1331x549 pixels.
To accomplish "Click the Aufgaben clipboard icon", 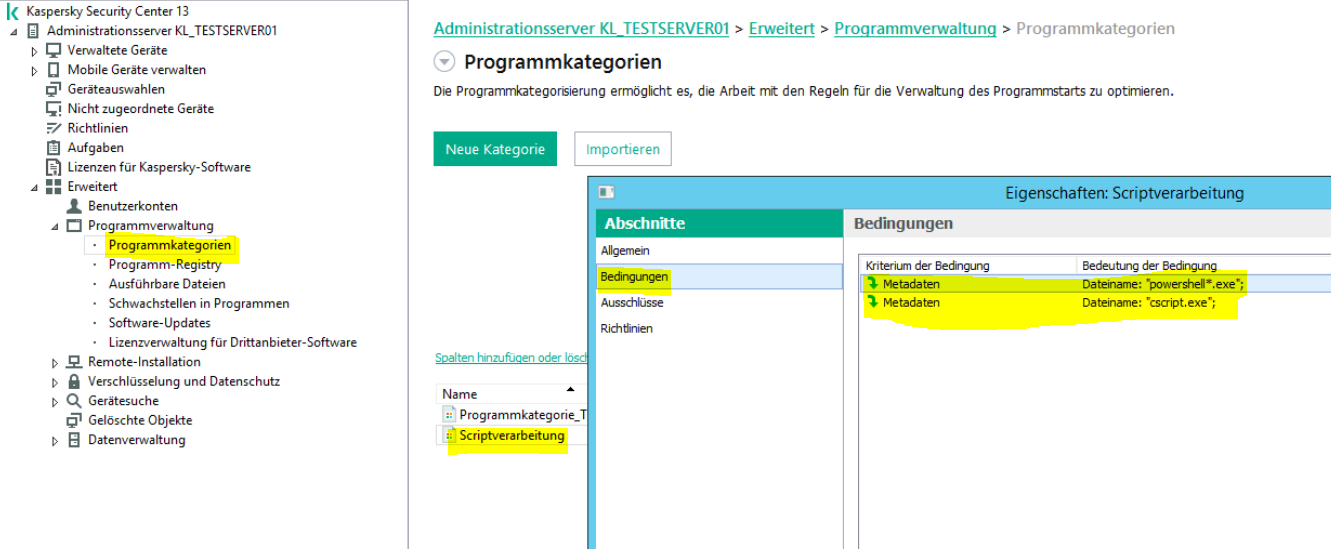I will coord(54,148).
